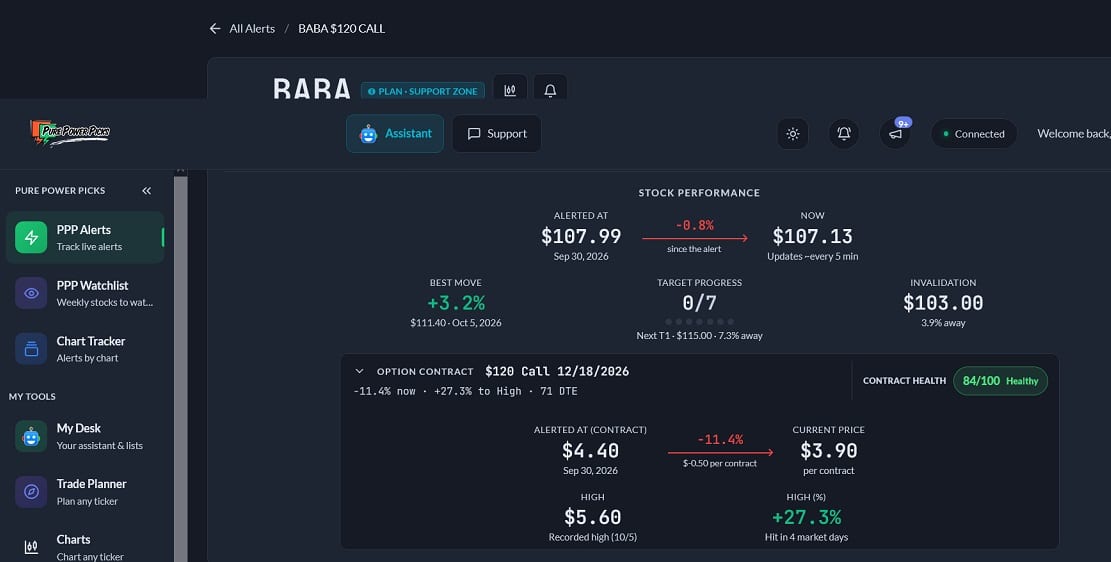1111x562 pixels.
Task: Click the sidebar vertical scrollbar
Action: [x=181, y=369]
